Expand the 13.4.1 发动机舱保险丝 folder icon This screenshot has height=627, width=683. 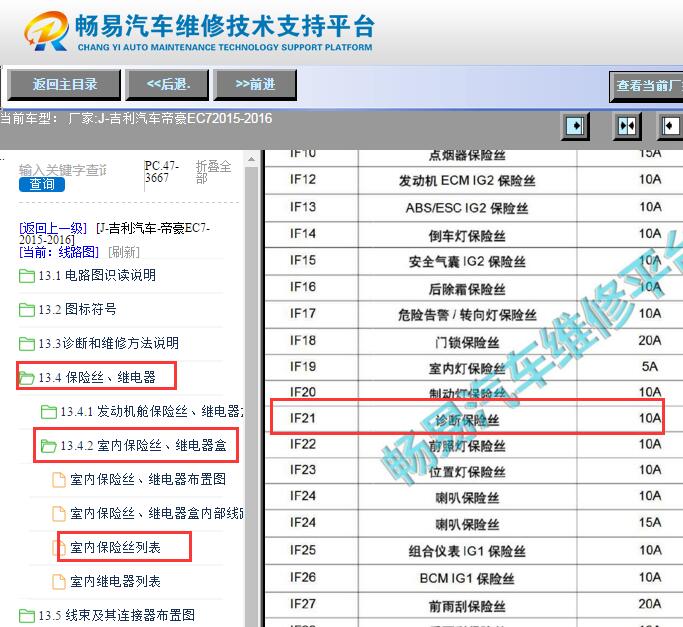[x=48, y=412]
